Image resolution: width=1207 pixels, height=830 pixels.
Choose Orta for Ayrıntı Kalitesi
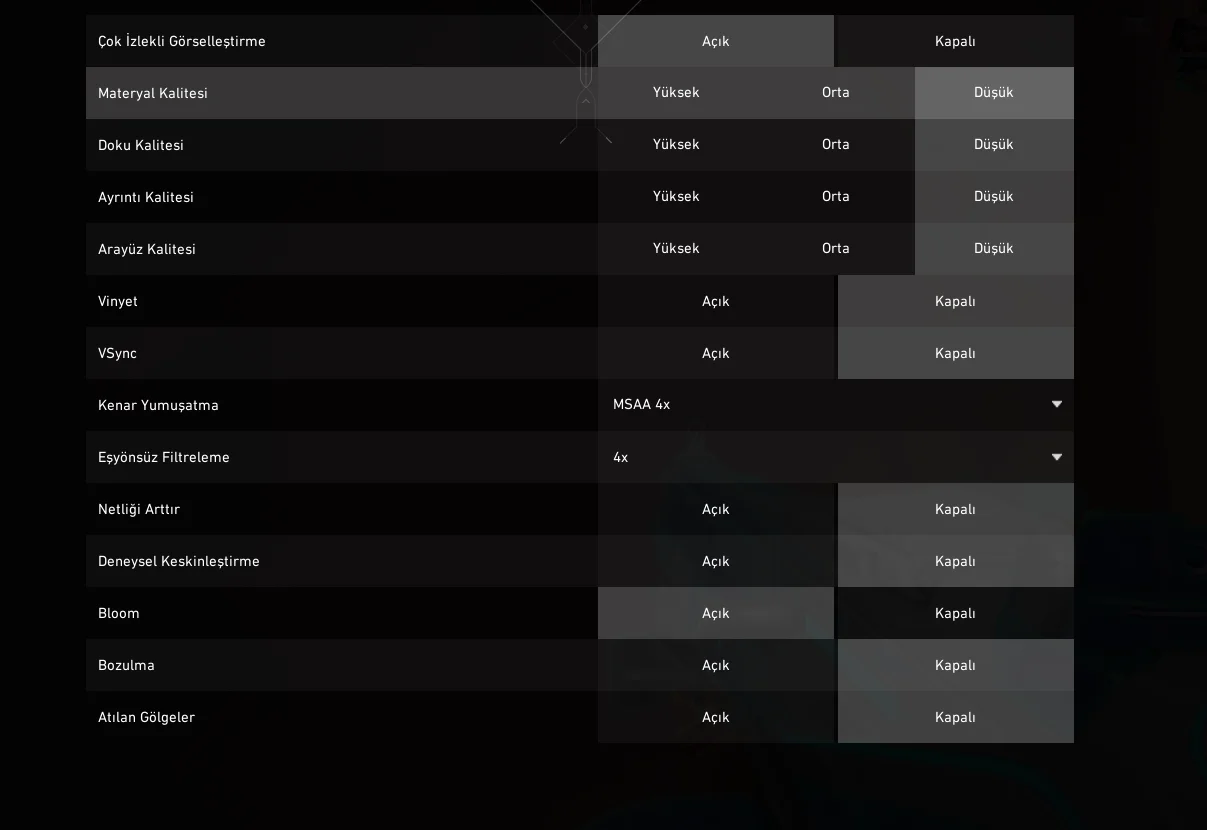[836, 197]
